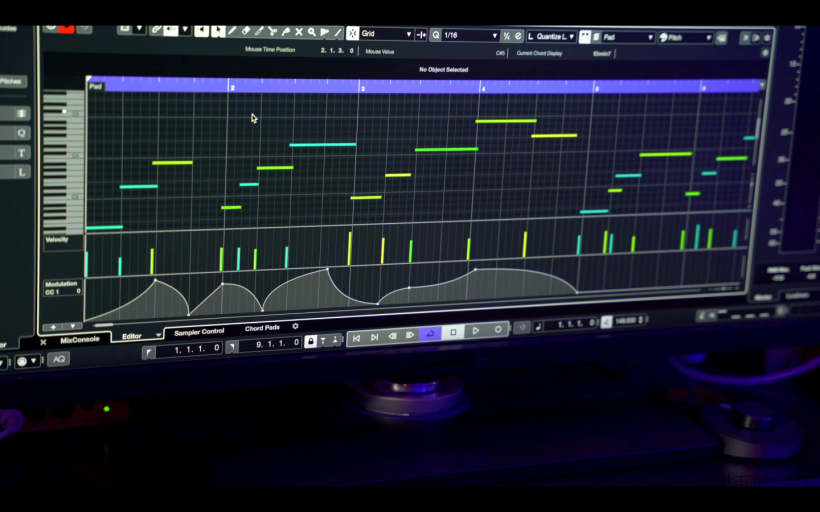Toggle the locator lock icon
This screenshot has height=512, width=820.
pos(311,342)
